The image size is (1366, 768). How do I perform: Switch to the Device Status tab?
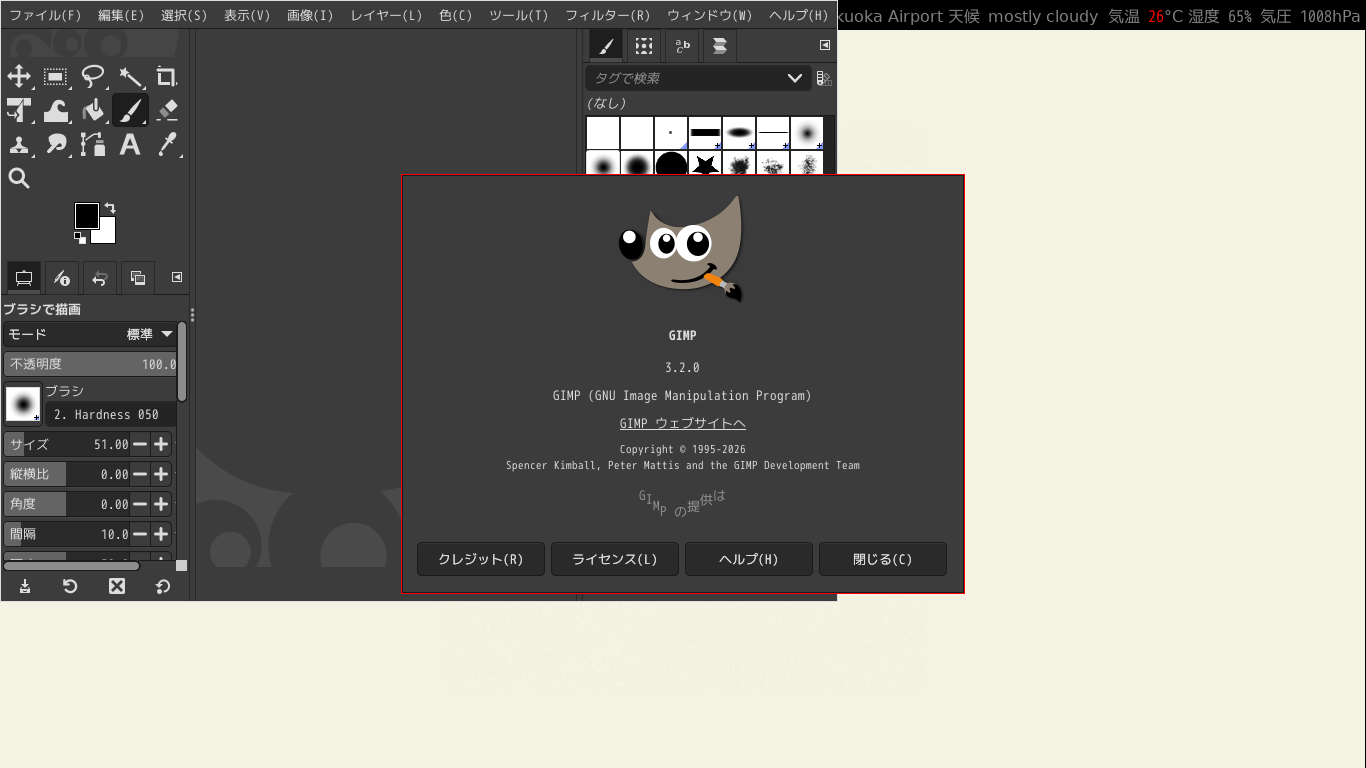tap(62, 278)
